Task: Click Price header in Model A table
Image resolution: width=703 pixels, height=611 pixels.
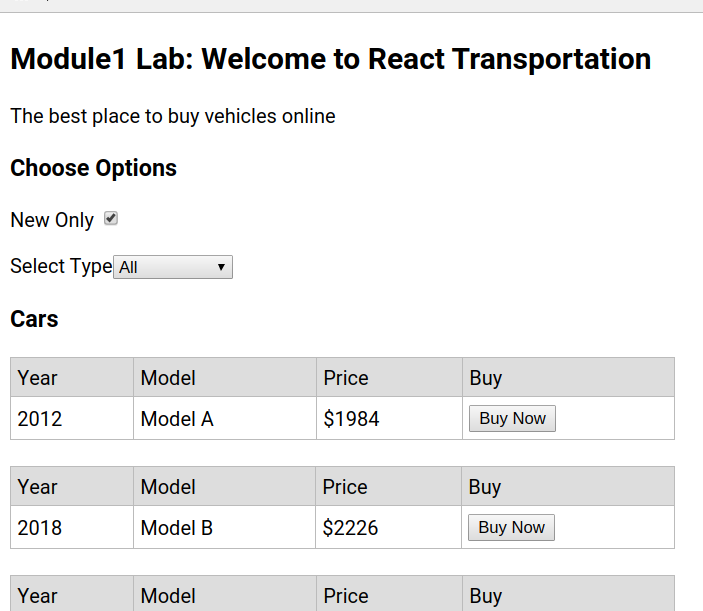Action: [x=346, y=378]
